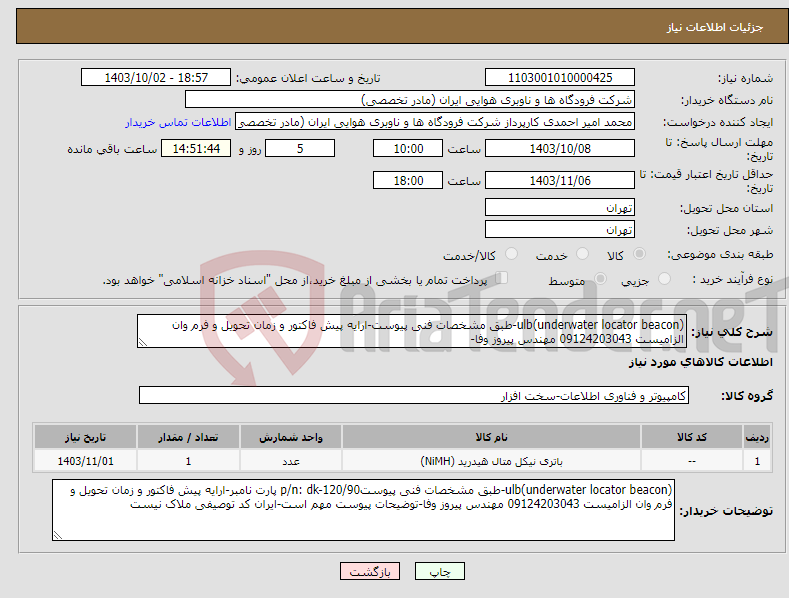Click the quantity cell 1 in item row
This screenshot has height=598, width=789.
pyautogui.click(x=188, y=461)
